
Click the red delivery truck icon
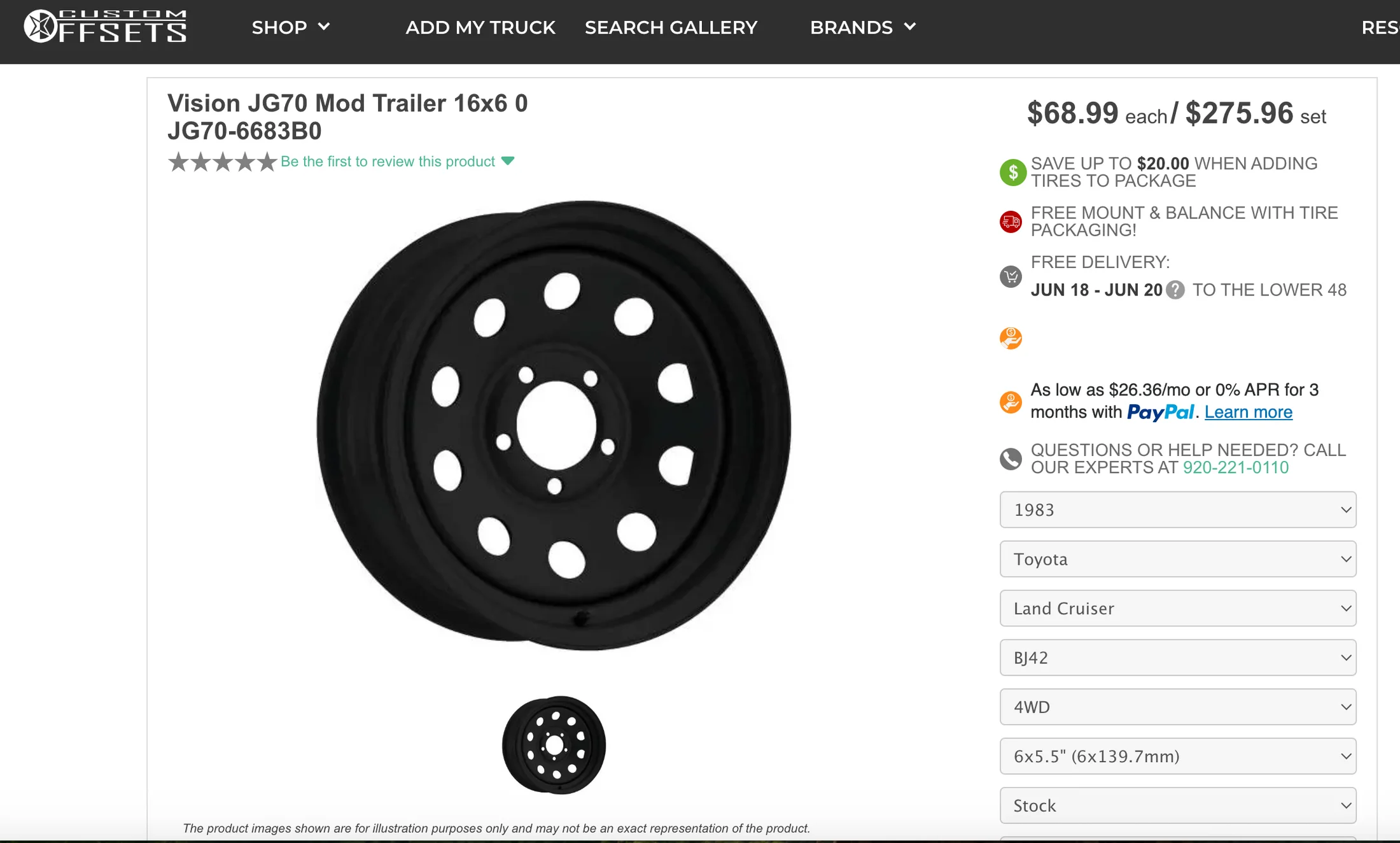point(1011,222)
